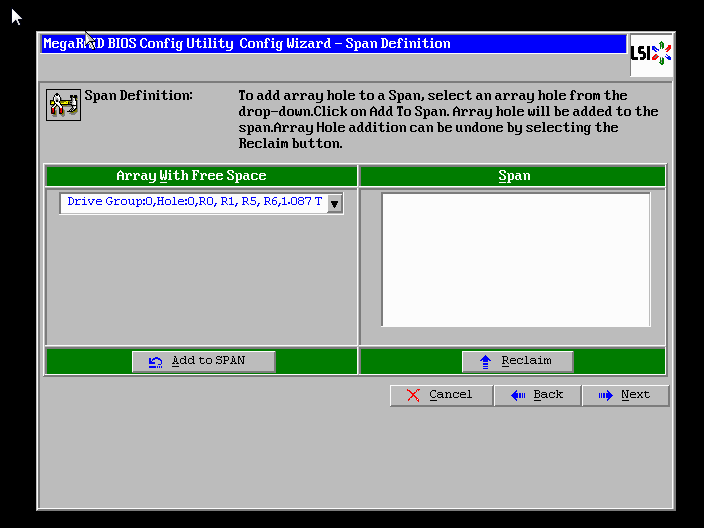Cancel the configuration wizard

[x=441, y=395]
